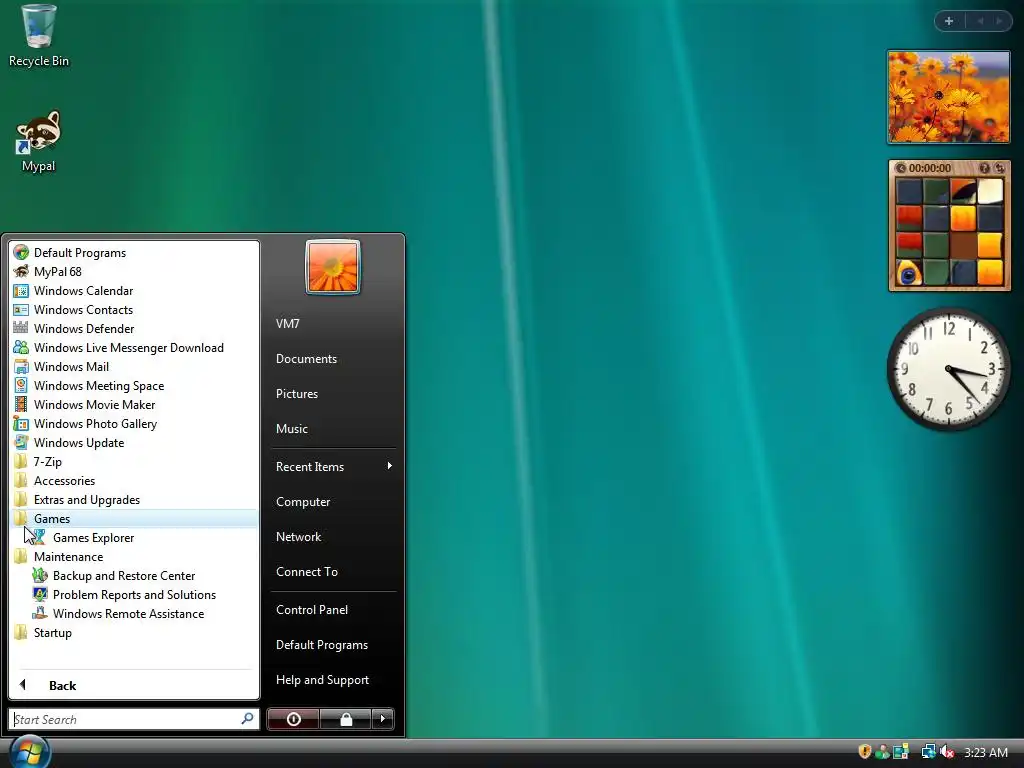This screenshot has width=1024, height=768.
Task: Expand the 7-Zip folder
Action: click(x=135, y=461)
